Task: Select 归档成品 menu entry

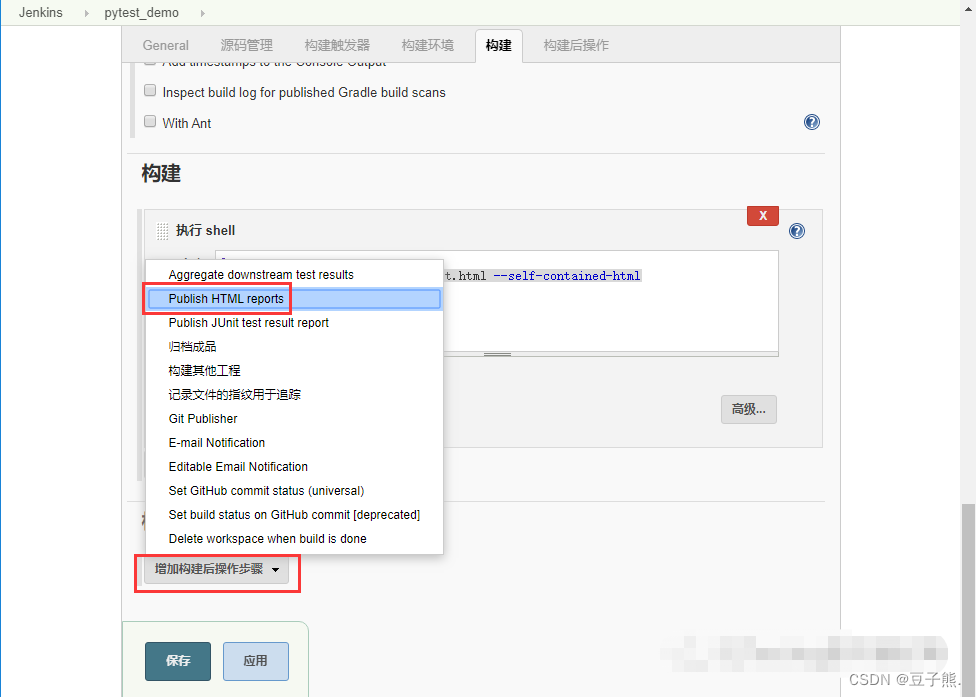Action: (294, 347)
